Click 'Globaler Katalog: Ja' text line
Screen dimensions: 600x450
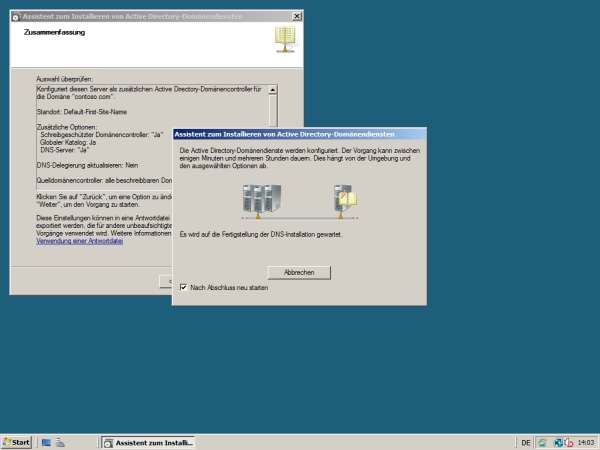point(68,142)
